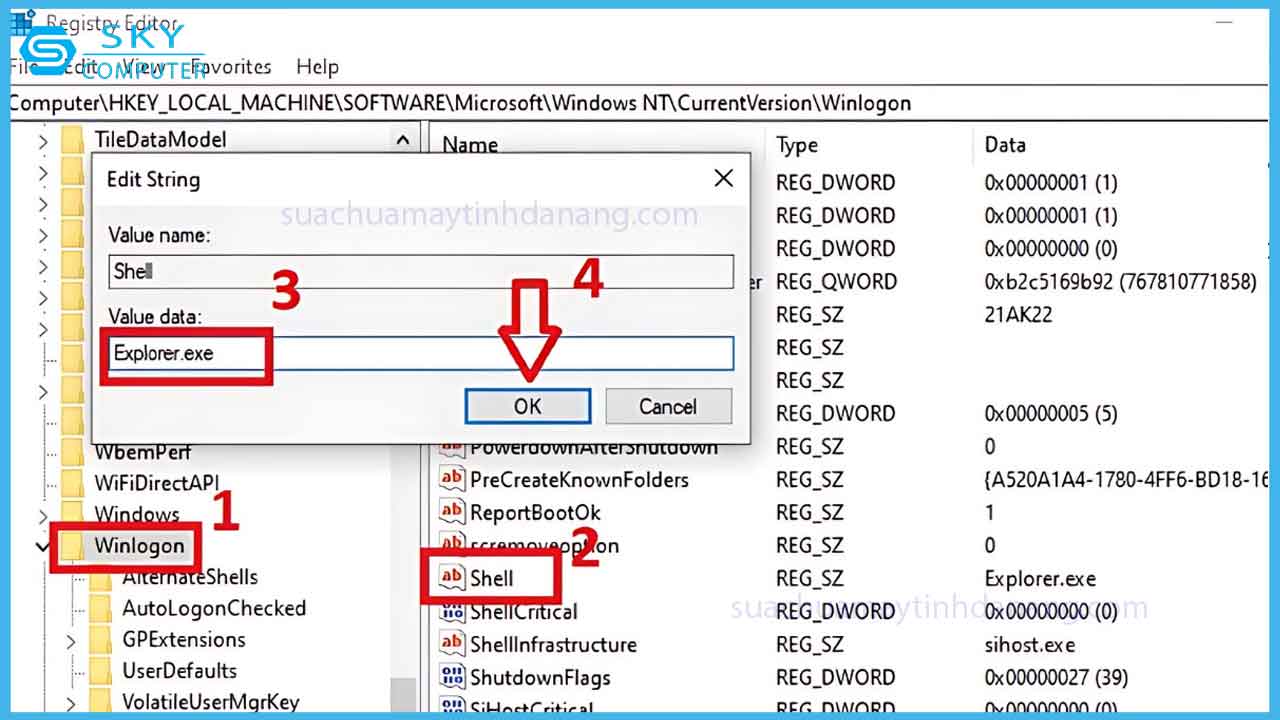This screenshot has width=1280, height=720.
Task: Click the PreCreateKnownFolders string value icon
Action: tap(452, 479)
